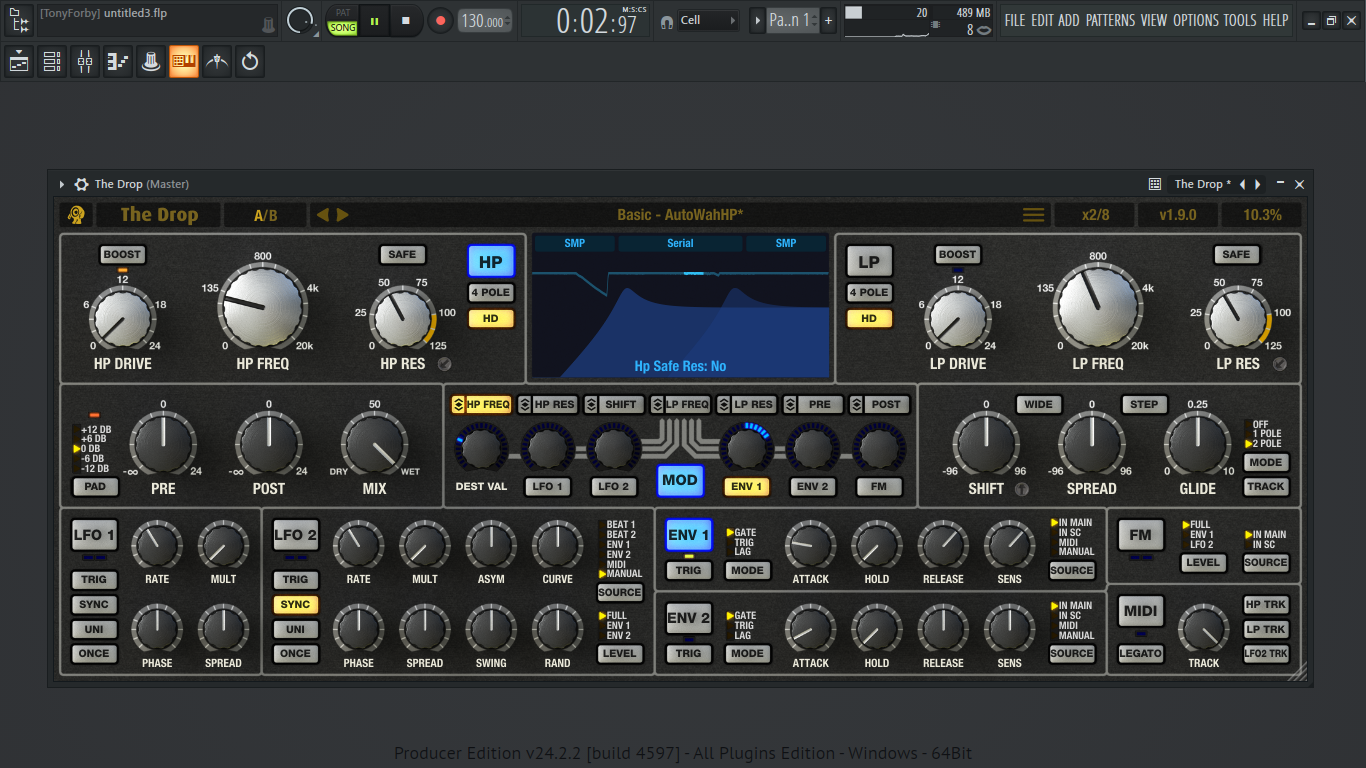Enable the STEP button above SPREAD
This screenshot has width=1366, height=768.
click(x=1144, y=405)
